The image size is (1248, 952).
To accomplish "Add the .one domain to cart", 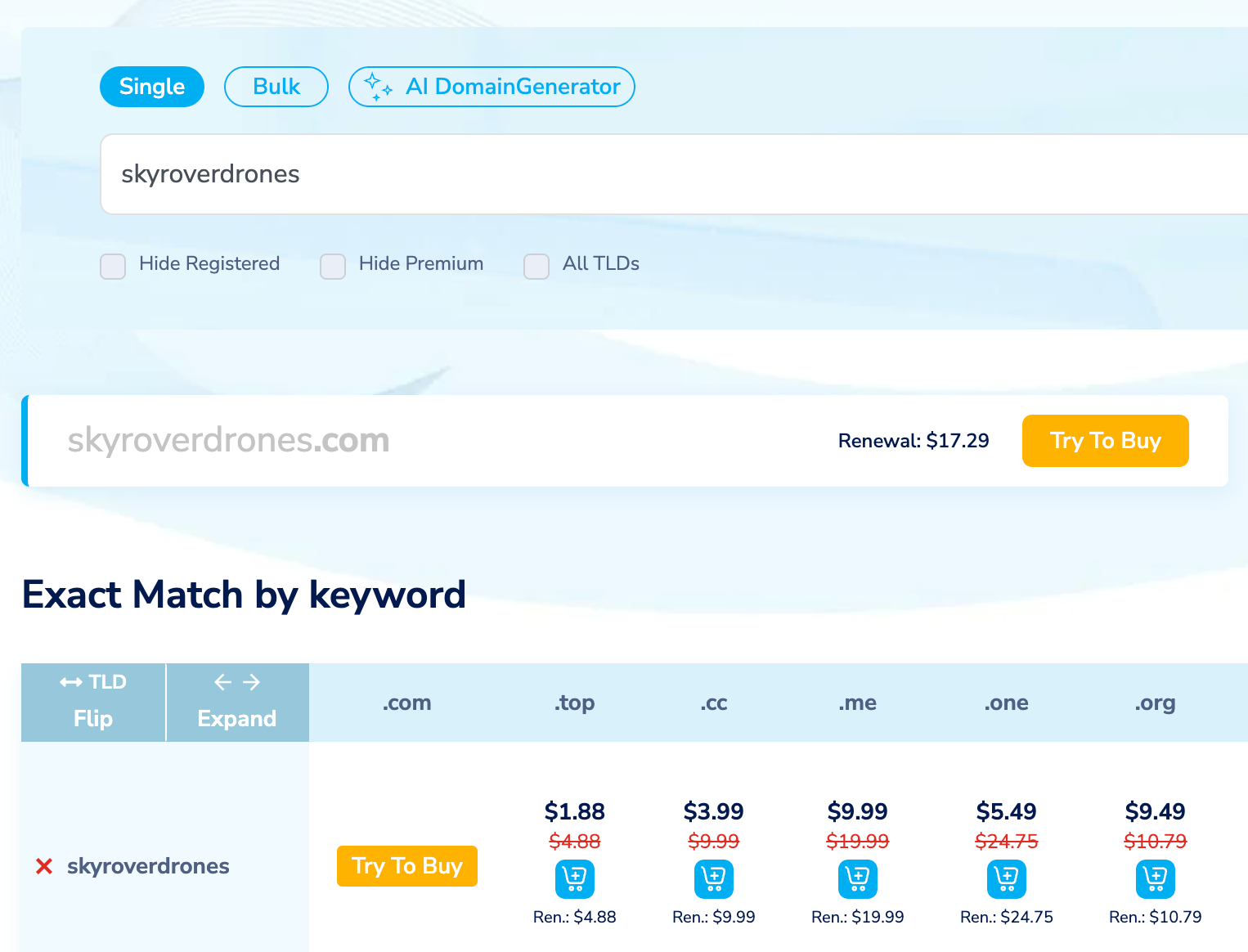I will 1007,879.
